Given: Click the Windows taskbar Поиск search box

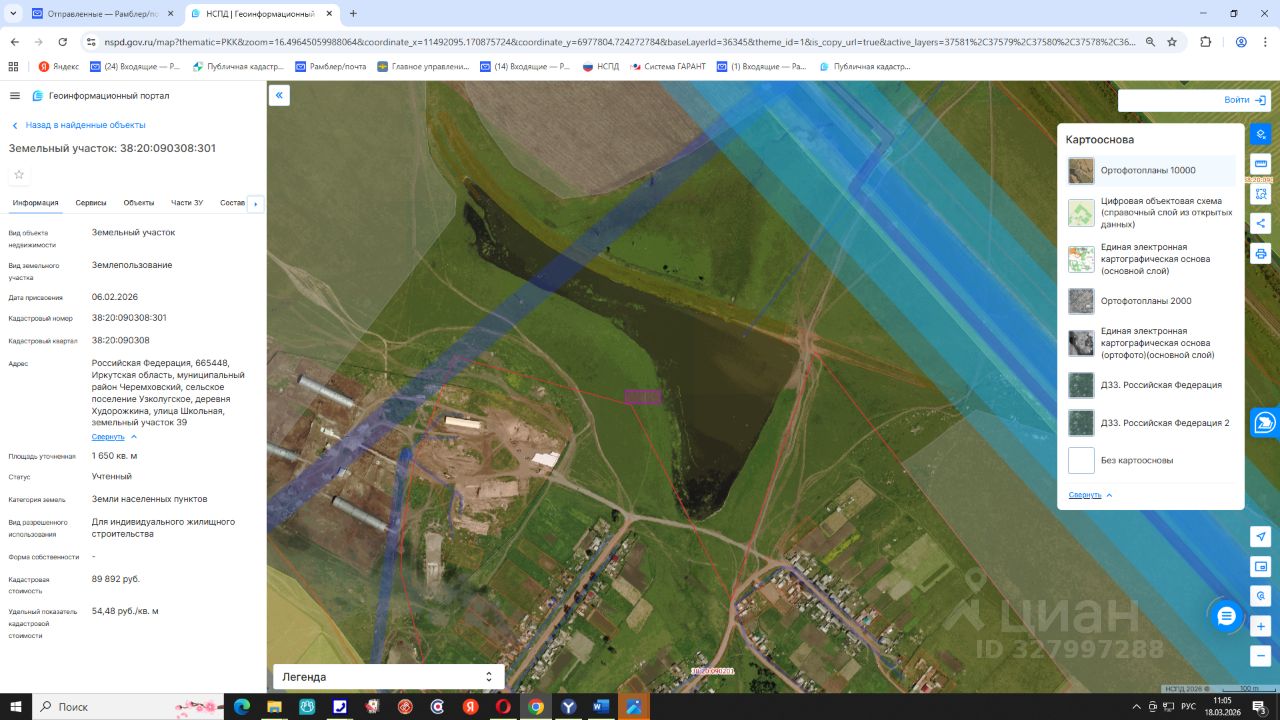Looking at the screenshot, I should coord(128,707).
